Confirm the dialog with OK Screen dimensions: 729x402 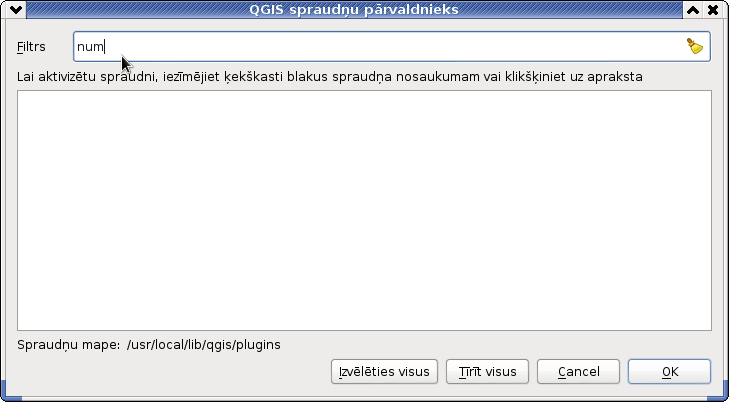click(669, 372)
